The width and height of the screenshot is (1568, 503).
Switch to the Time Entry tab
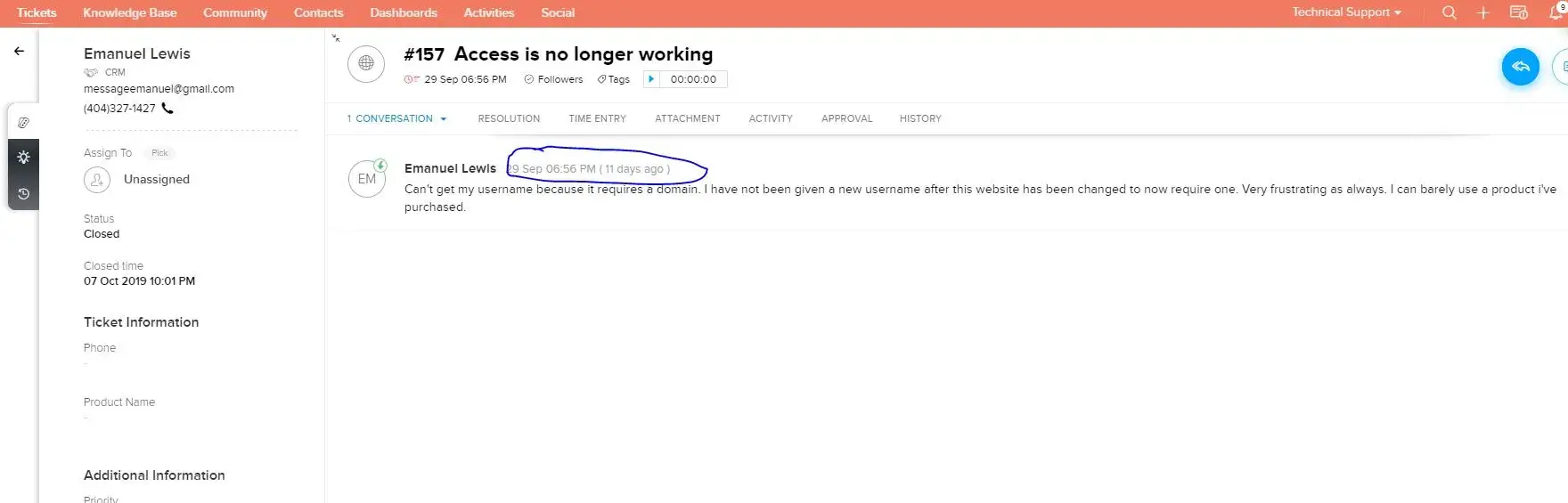click(598, 118)
